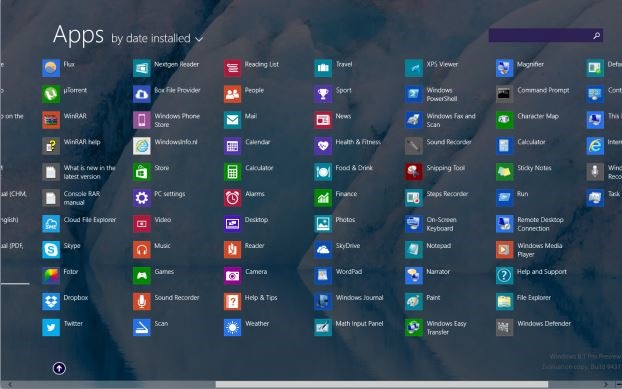
Task: Open Command Prompt icon
Action: pyautogui.click(x=505, y=94)
